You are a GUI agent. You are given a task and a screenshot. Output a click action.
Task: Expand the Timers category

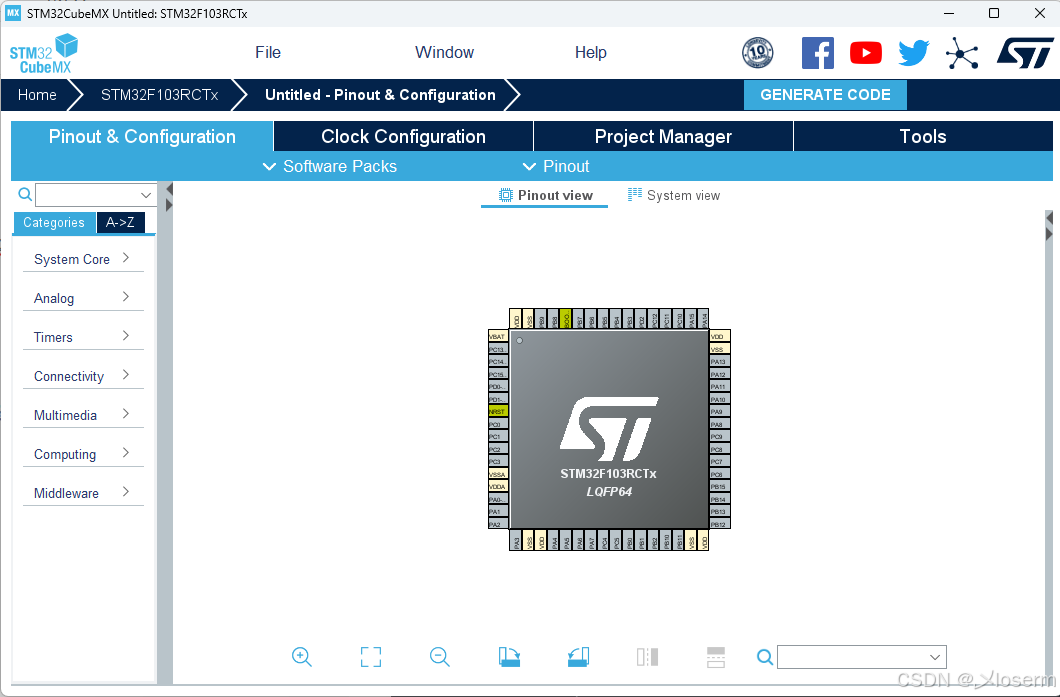pos(83,337)
